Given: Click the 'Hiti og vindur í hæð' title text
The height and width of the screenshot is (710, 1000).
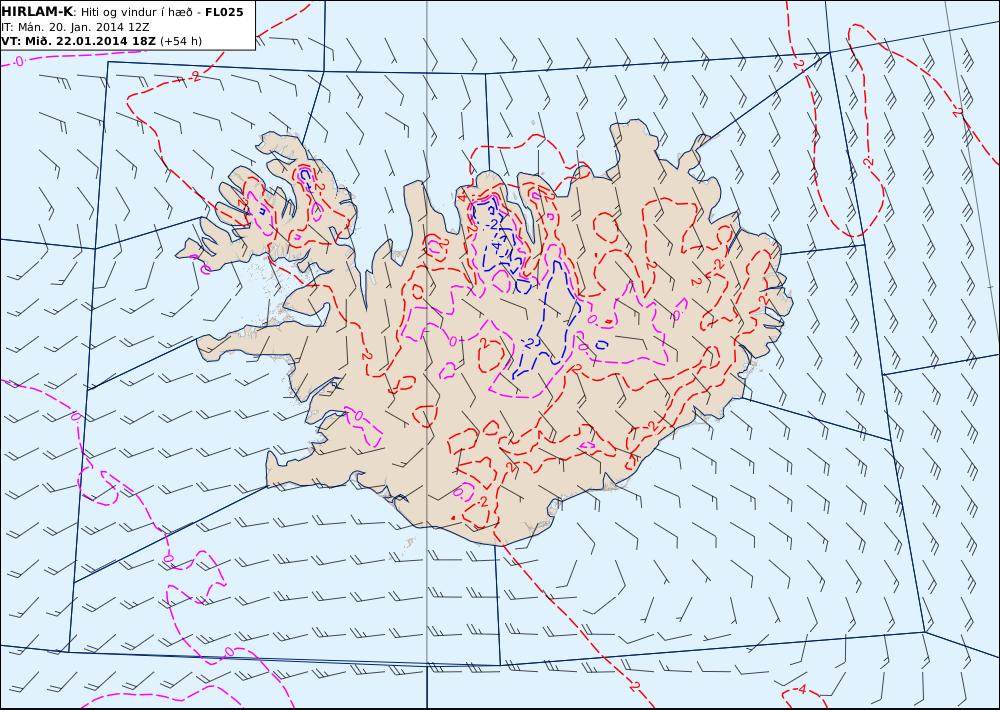Looking at the screenshot, I should [x=136, y=12].
